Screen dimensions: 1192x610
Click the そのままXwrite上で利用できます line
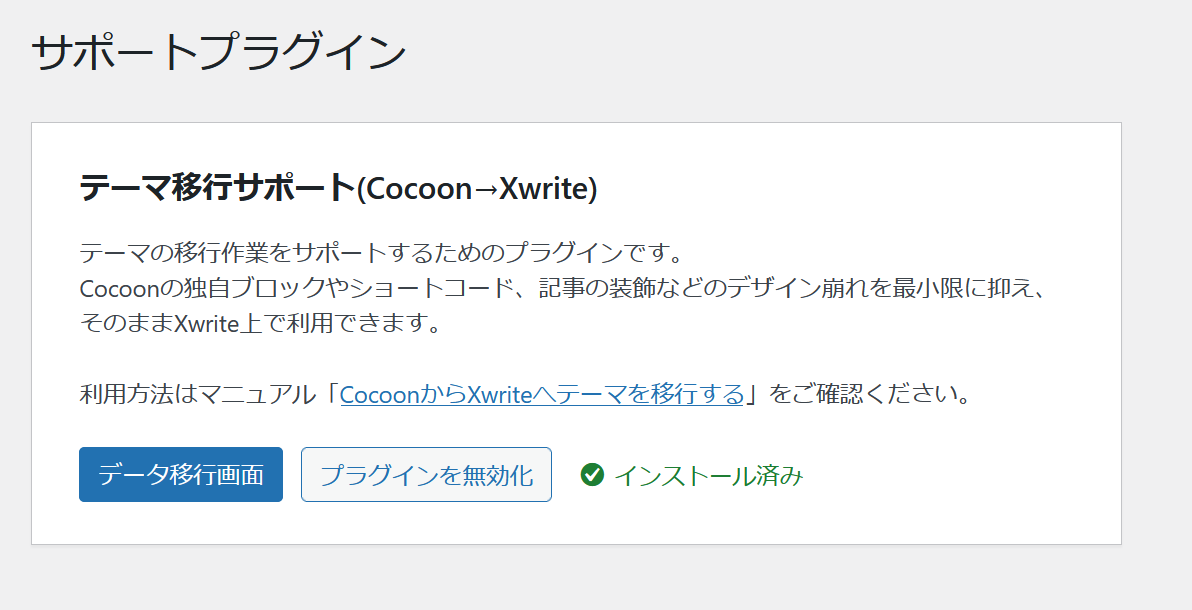(x=260, y=324)
